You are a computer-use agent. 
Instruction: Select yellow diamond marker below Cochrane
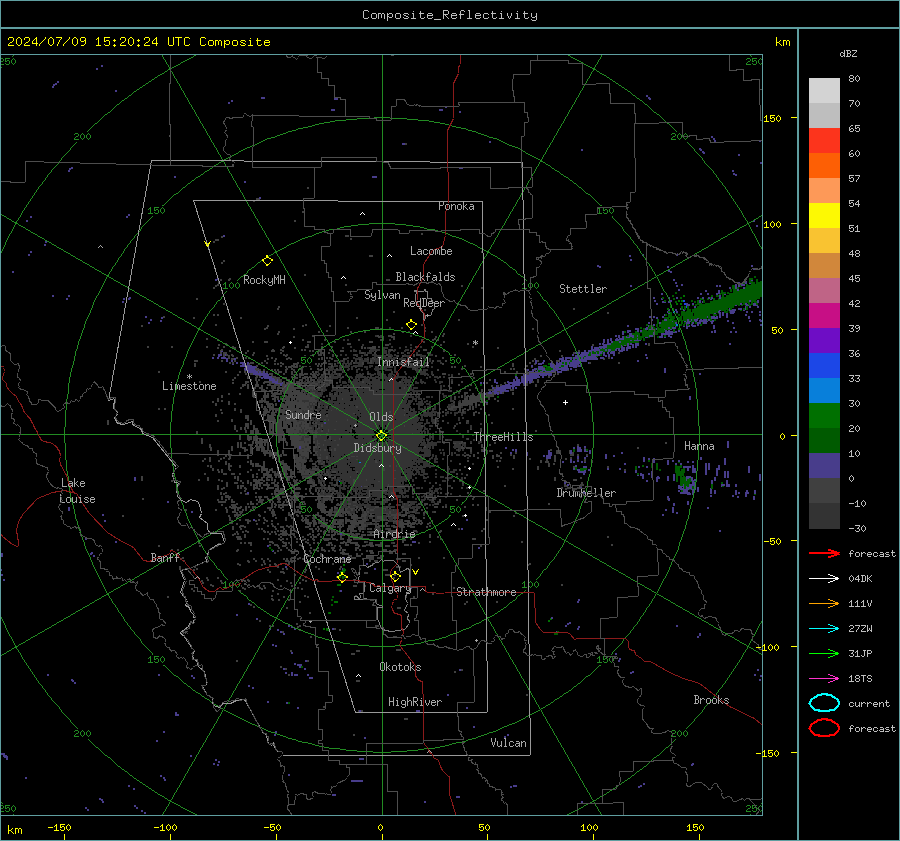(342, 577)
